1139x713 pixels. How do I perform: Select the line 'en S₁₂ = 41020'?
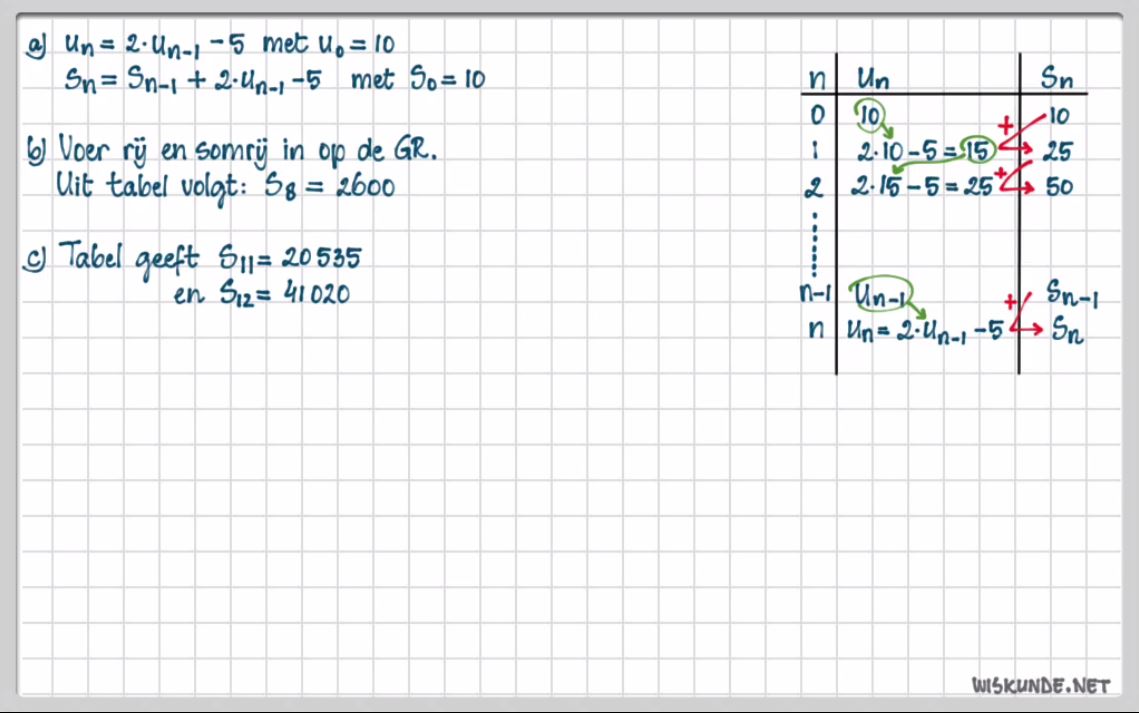(x=262, y=294)
